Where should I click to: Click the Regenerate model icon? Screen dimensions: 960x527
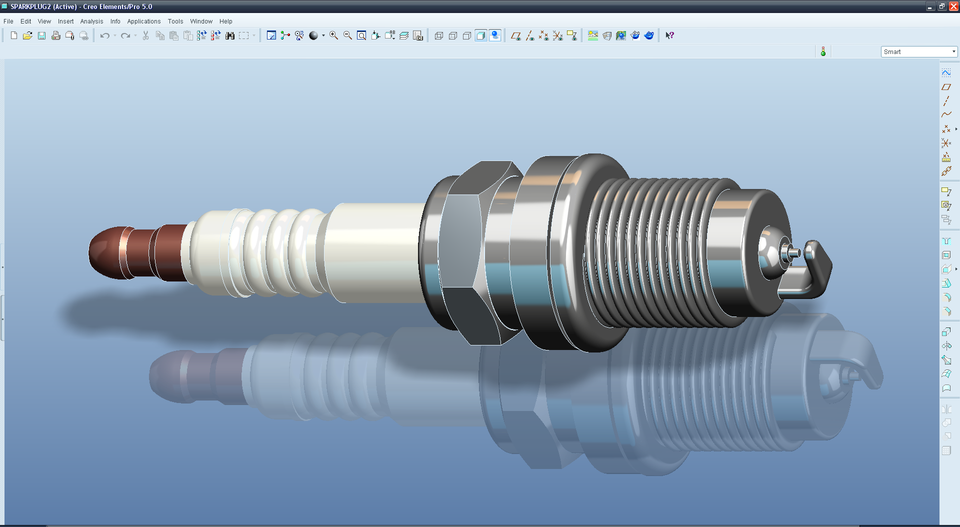click(201, 36)
